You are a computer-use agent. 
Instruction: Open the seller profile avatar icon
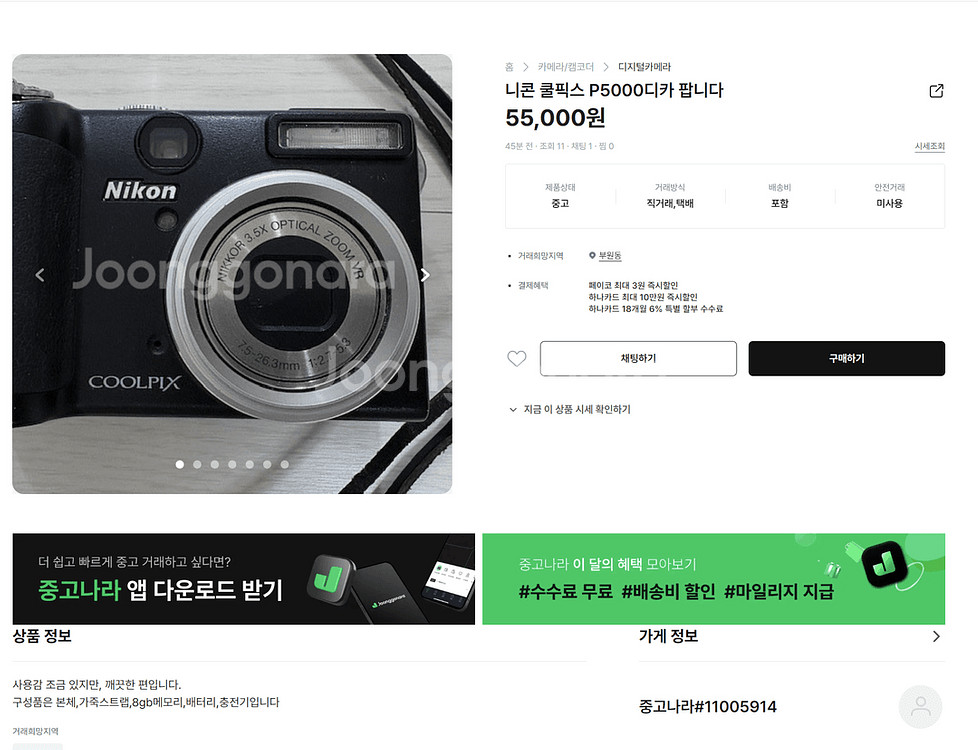pyautogui.click(x=920, y=706)
